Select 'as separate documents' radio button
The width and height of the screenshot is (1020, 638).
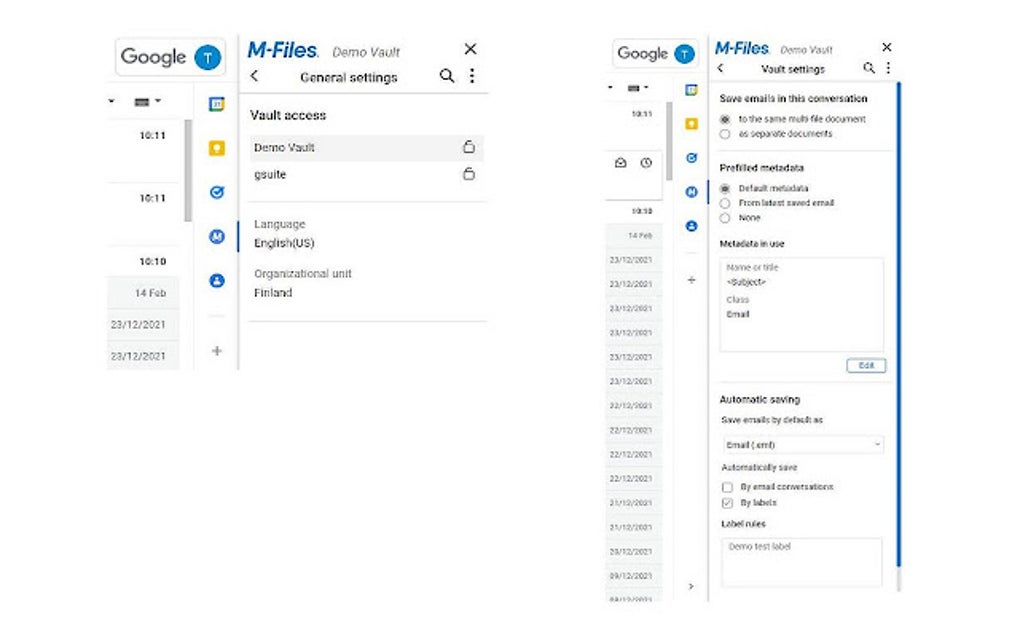pyautogui.click(x=724, y=133)
